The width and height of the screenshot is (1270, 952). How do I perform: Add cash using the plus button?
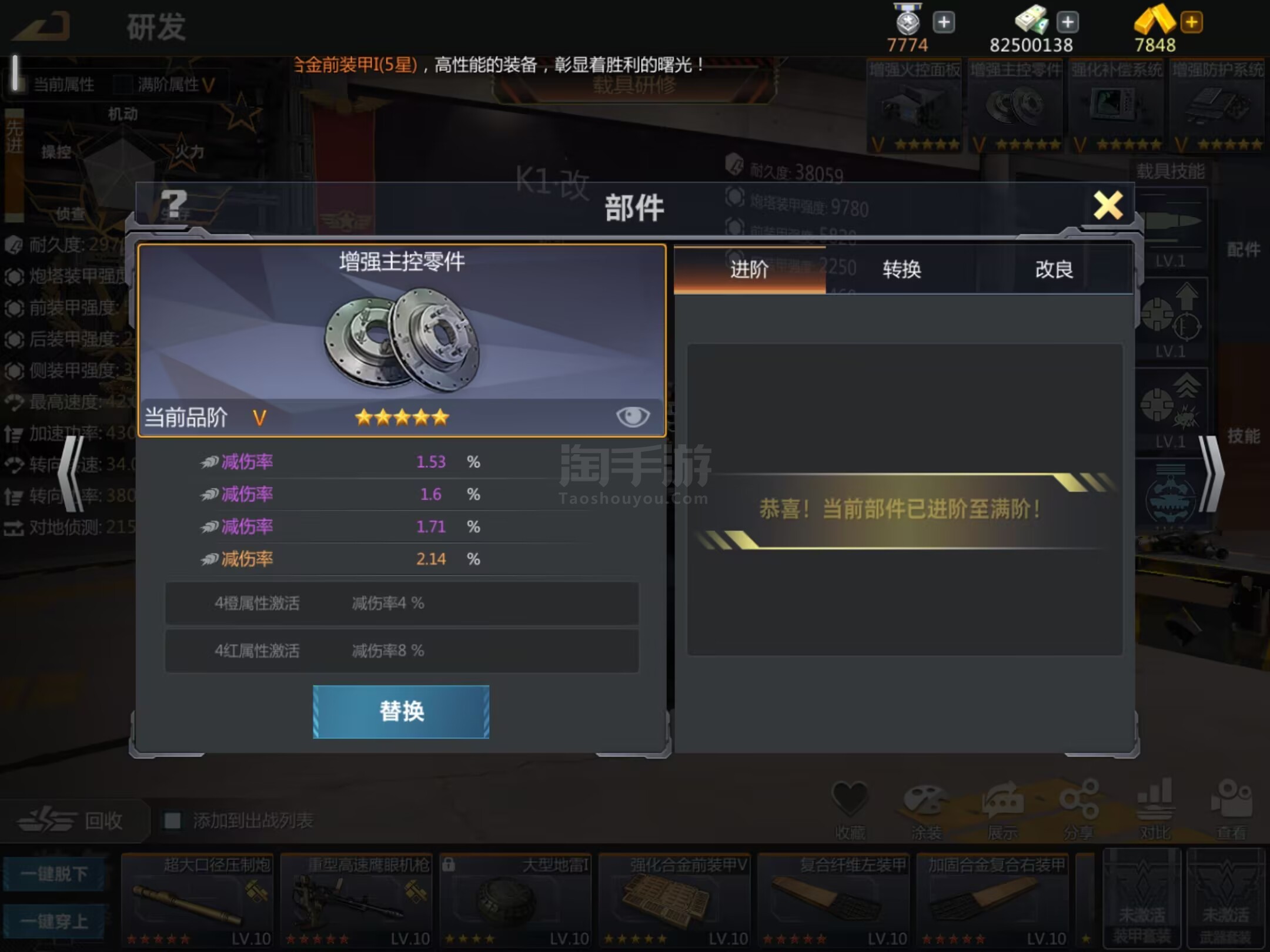pos(1067,22)
